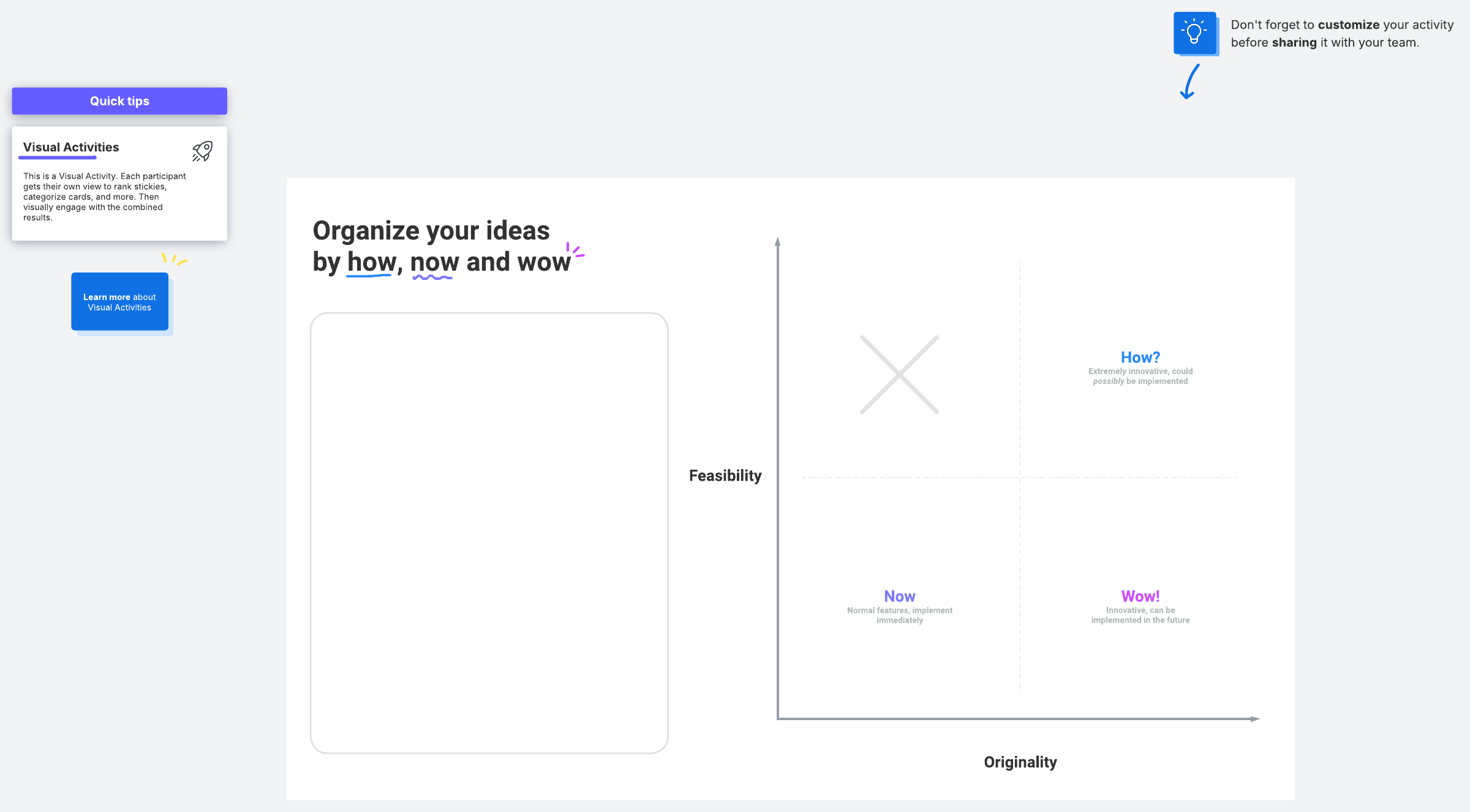Click the large gray X in the quadrant
Screen dimensions: 1470x812
(899, 374)
